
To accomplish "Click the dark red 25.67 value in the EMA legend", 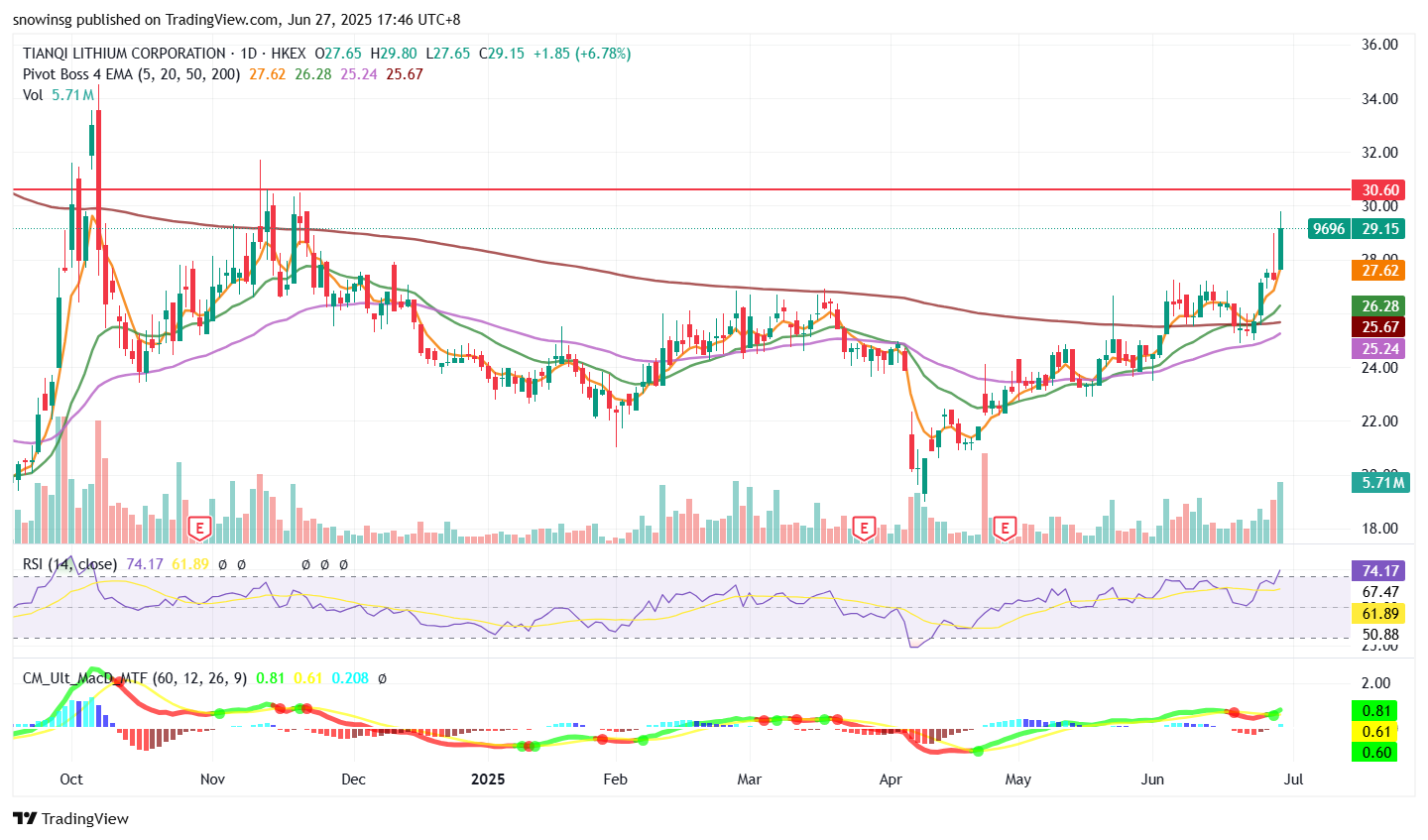I will tap(405, 74).
